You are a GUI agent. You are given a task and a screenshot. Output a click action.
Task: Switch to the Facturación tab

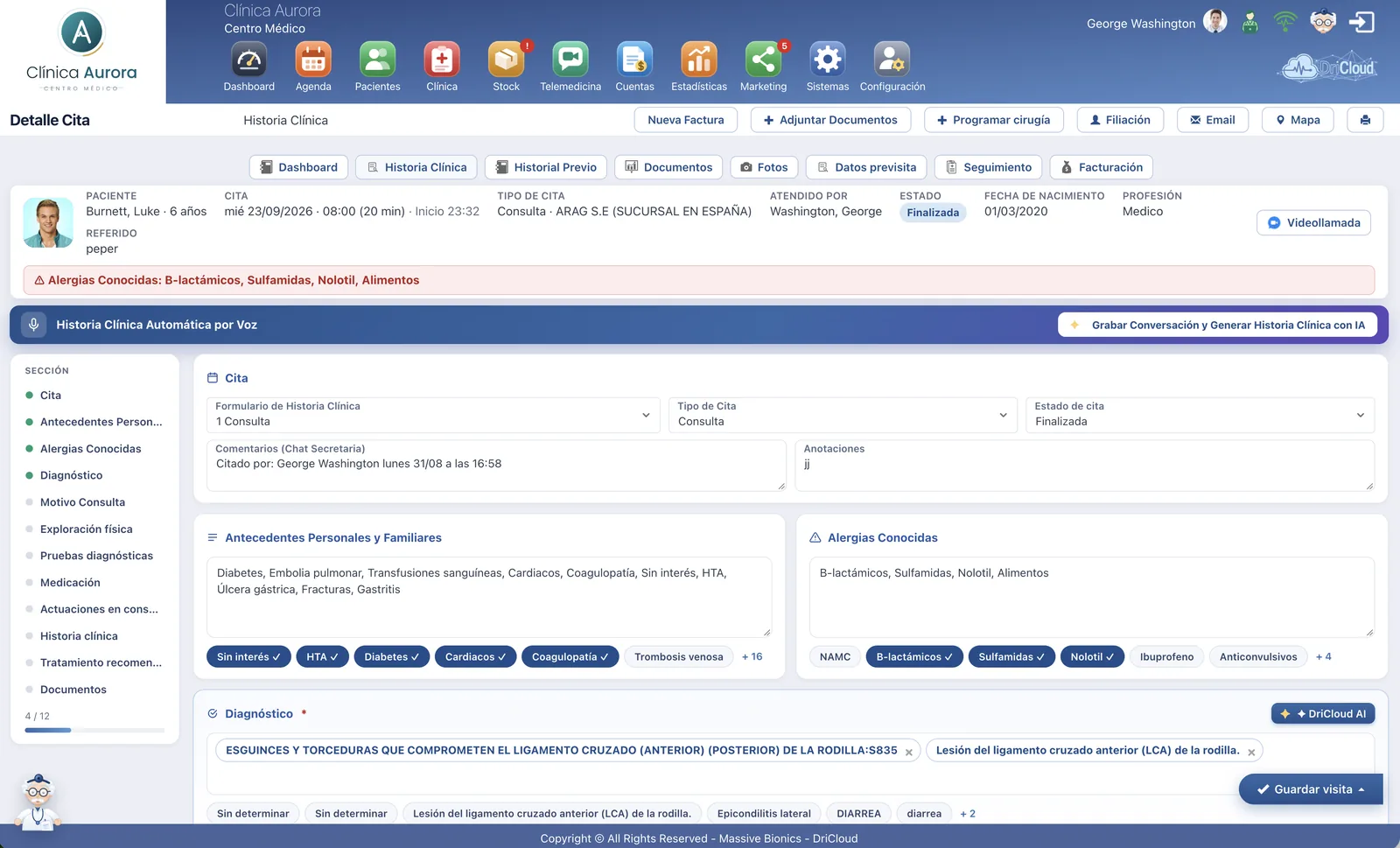(1102, 167)
